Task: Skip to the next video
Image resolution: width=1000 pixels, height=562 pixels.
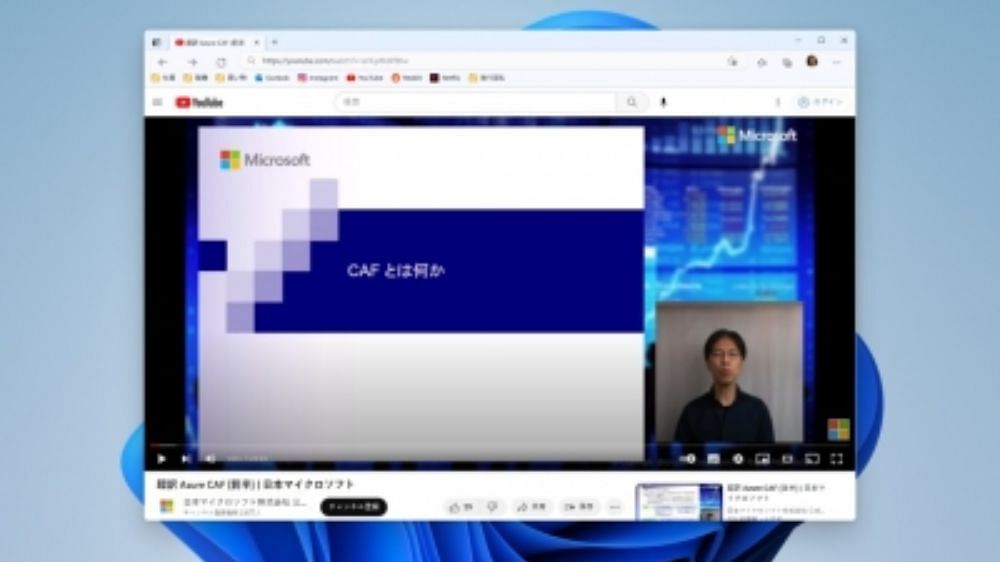Action: (186, 459)
